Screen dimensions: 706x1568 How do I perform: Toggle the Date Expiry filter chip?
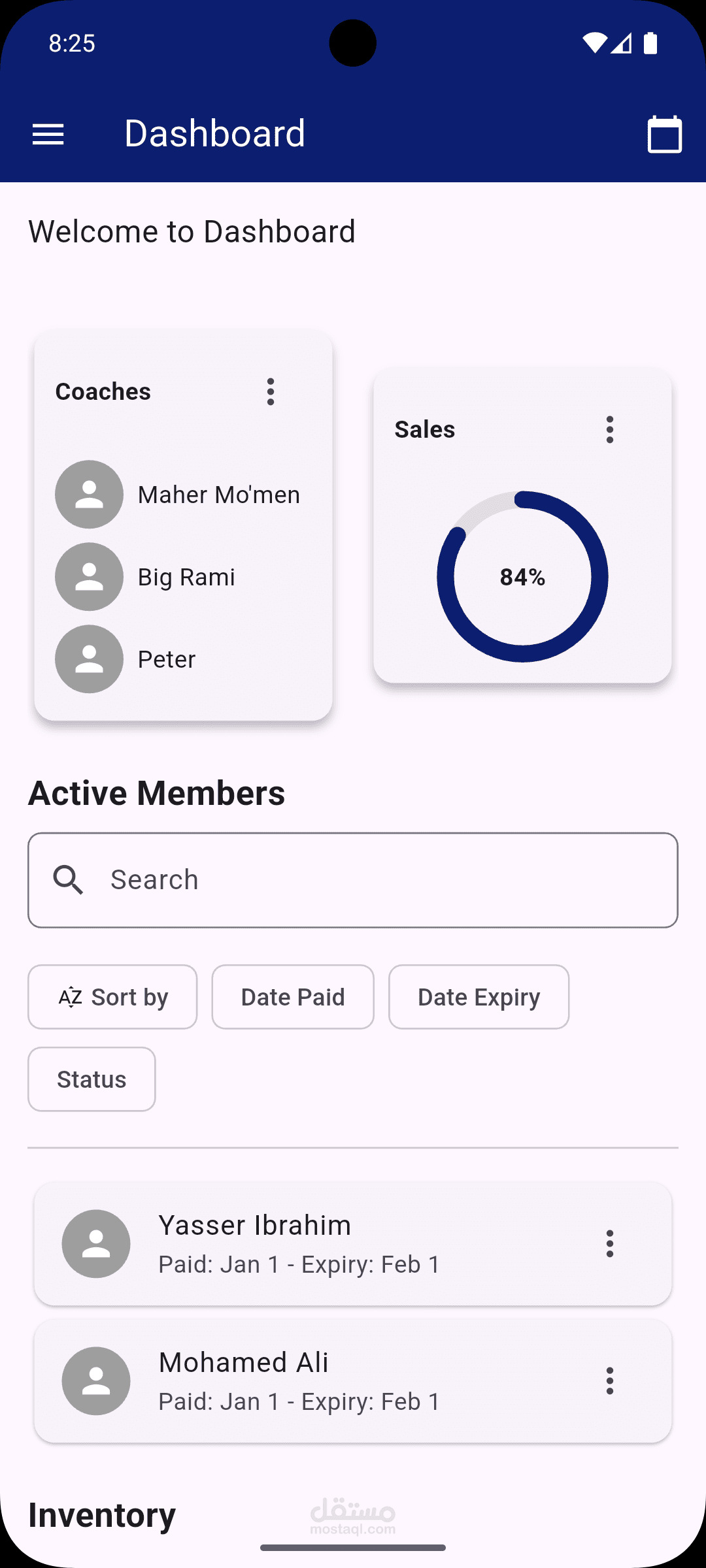[479, 997]
